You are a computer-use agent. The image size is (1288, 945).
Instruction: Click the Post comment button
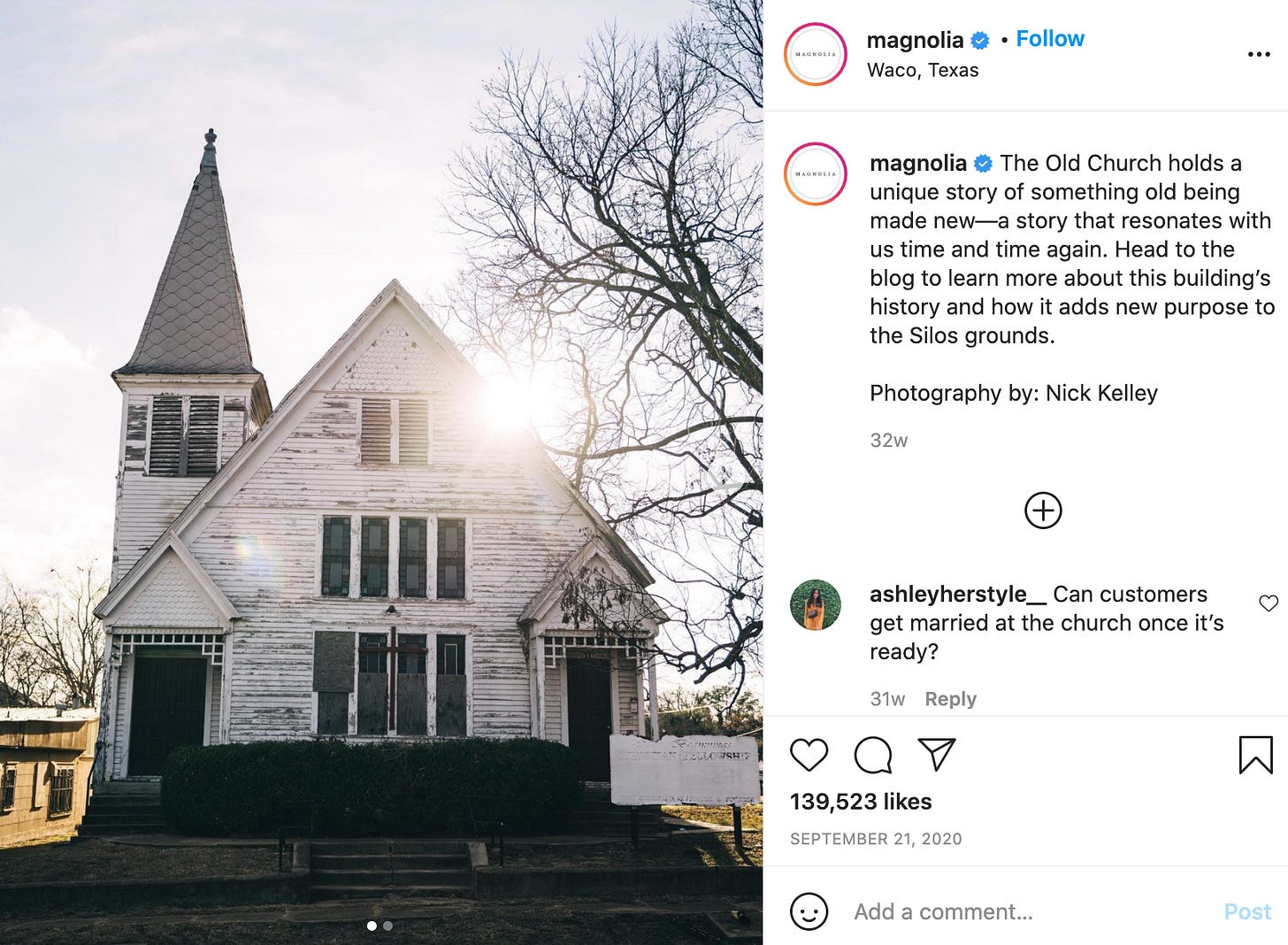(1247, 911)
